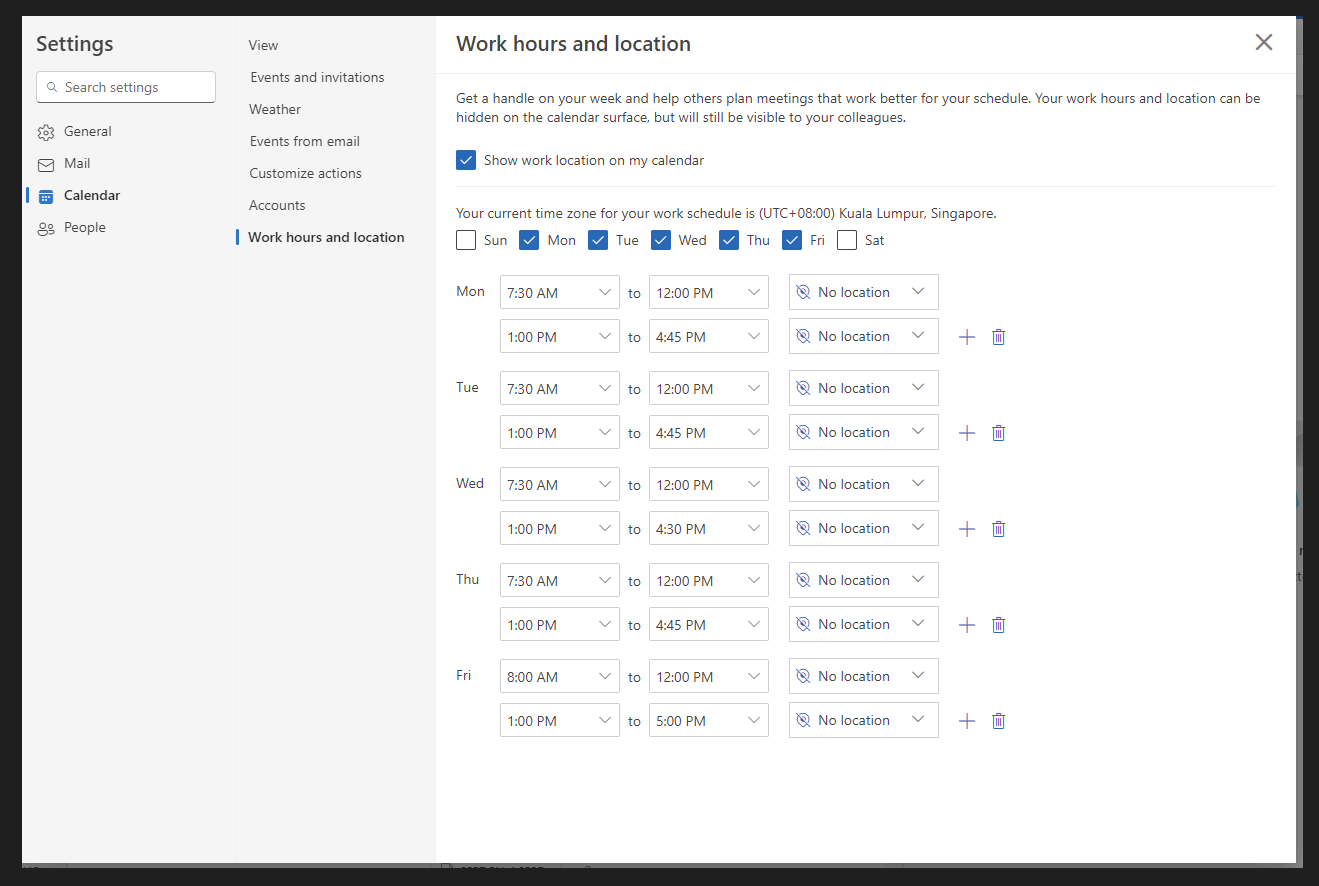1319x886 pixels.
Task: Check the Saturday work day box
Action: point(847,240)
